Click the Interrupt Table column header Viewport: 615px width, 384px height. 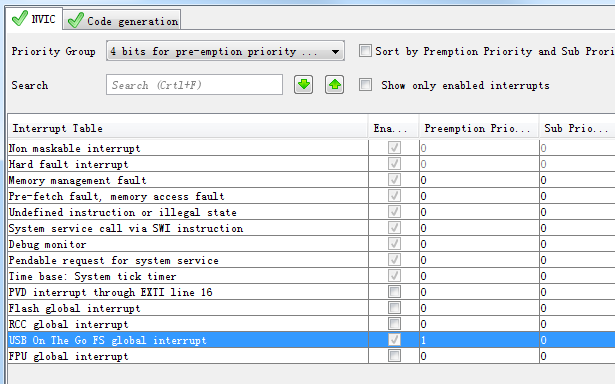tap(188, 128)
